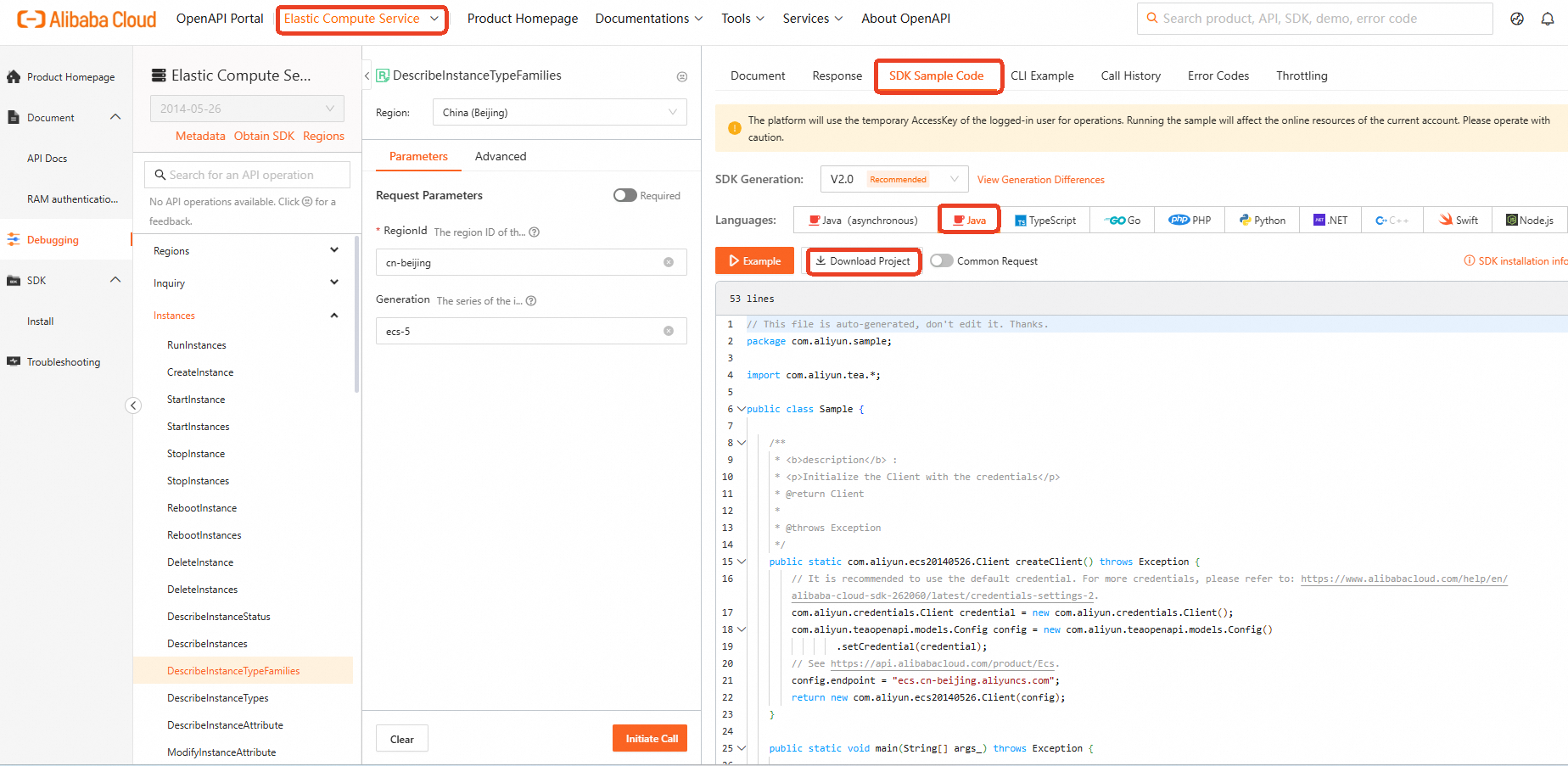
Task: Switch to the CLI Example tab
Action: (1042, 75)
